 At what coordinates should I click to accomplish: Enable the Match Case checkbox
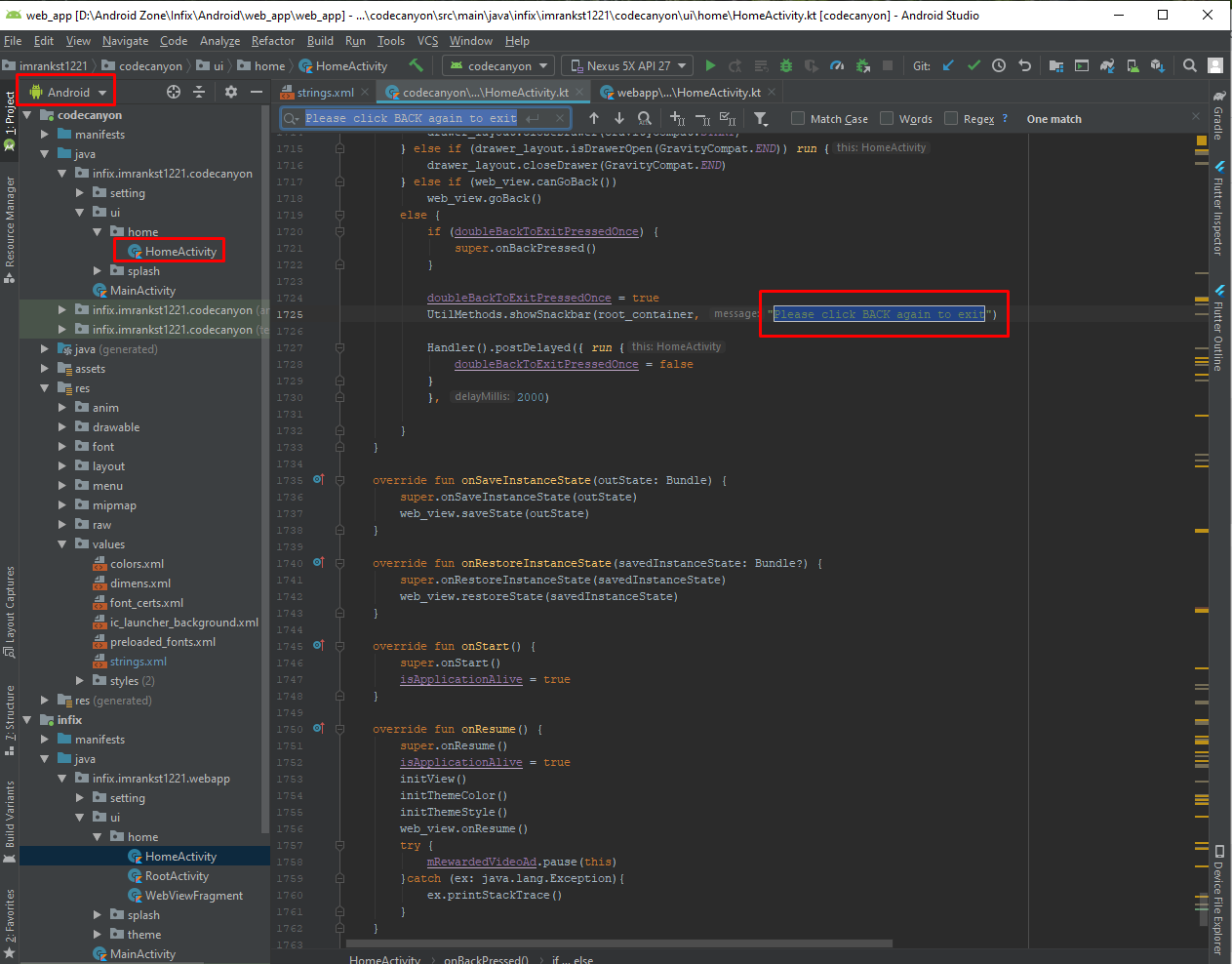click(798, 119)
